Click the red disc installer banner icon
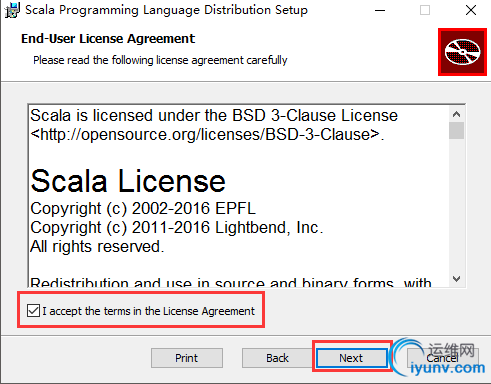Screen dimensions: 491x384 tap(462, 52)
